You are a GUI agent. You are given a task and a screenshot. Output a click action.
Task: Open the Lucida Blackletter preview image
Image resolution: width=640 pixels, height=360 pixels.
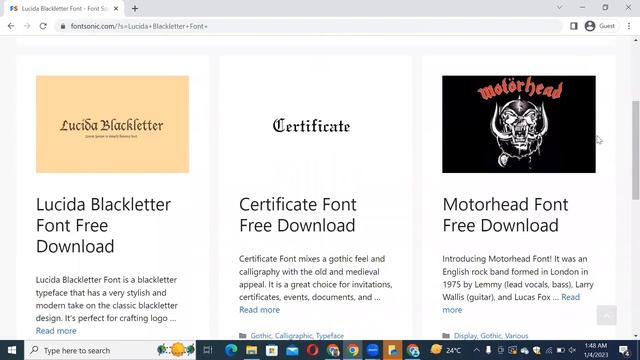pos(112,124)
